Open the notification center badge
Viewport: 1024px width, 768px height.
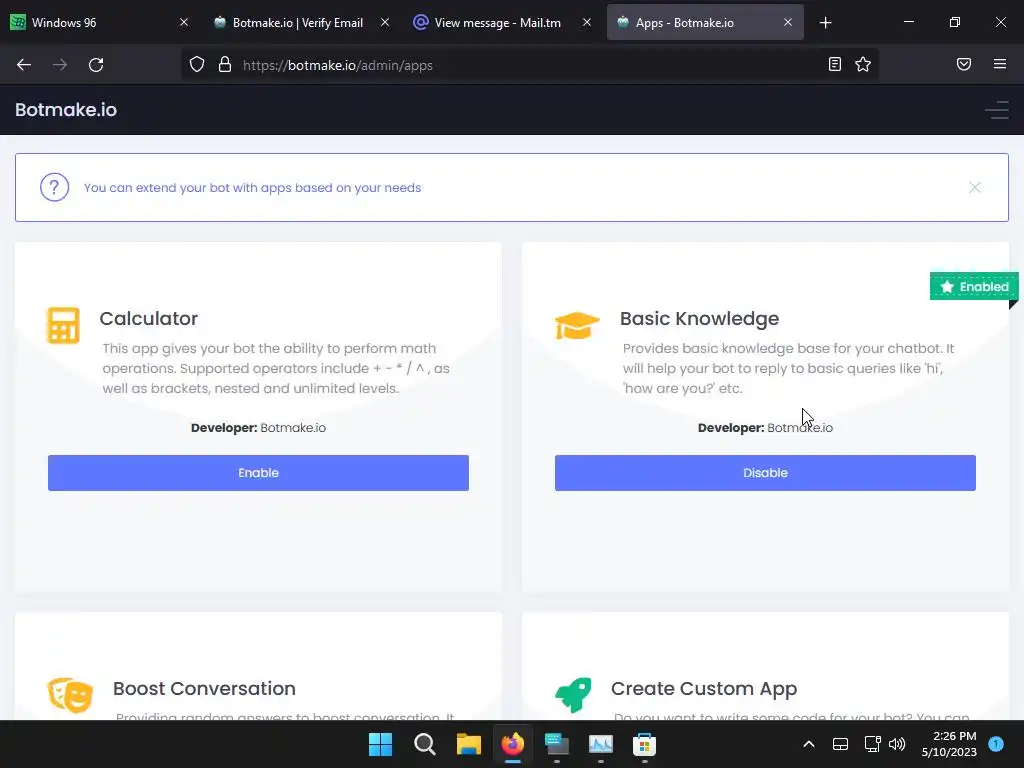coord(996,743)
